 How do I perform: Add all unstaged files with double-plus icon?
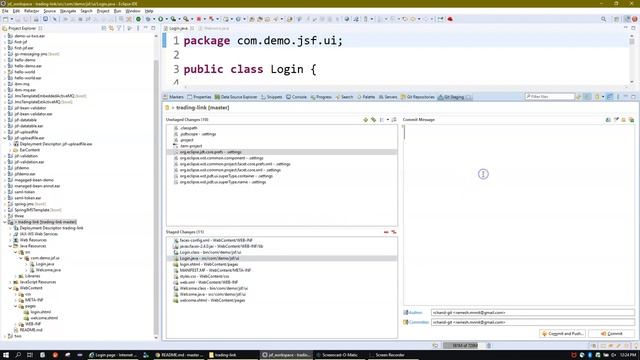point(373,120)
